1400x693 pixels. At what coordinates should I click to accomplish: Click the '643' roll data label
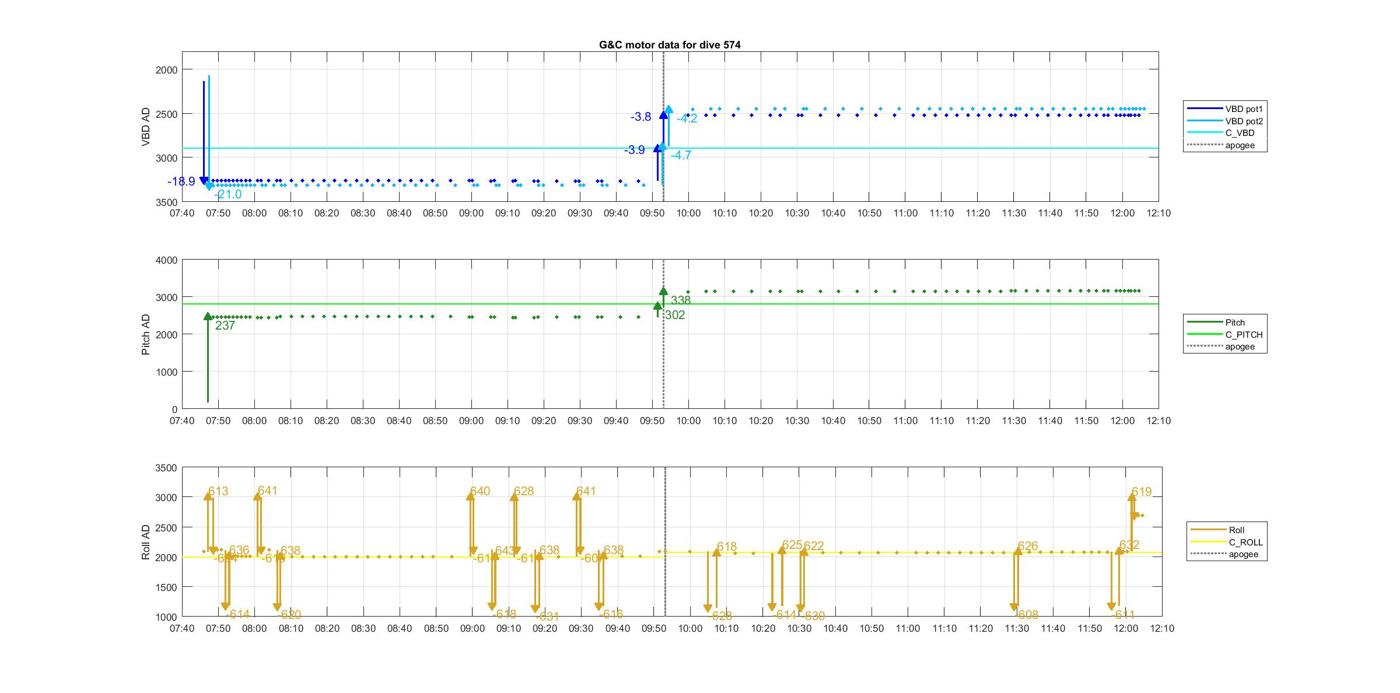coord(505,551)
